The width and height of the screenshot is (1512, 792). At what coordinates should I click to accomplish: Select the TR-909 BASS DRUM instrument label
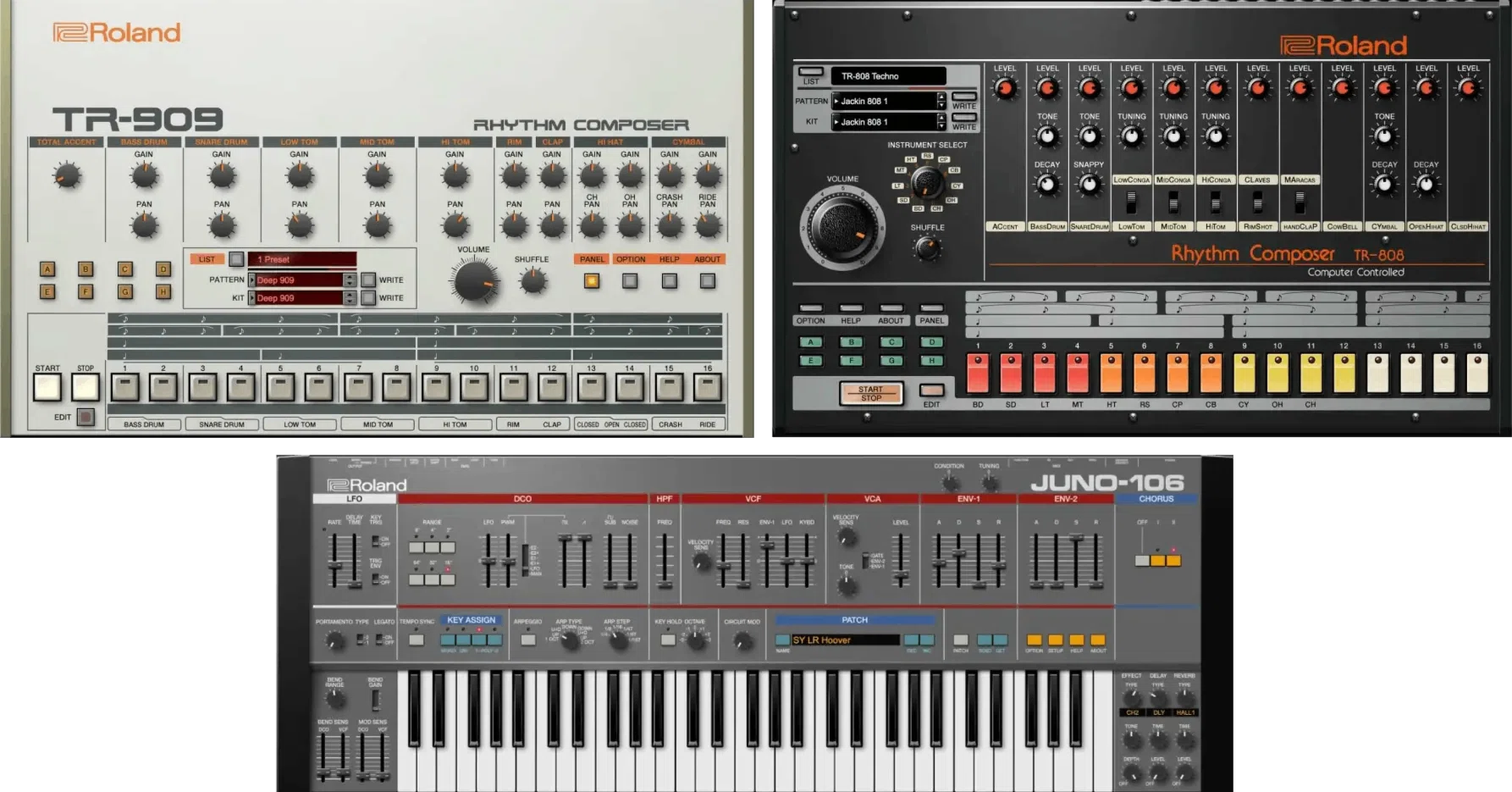pos(144,424)
